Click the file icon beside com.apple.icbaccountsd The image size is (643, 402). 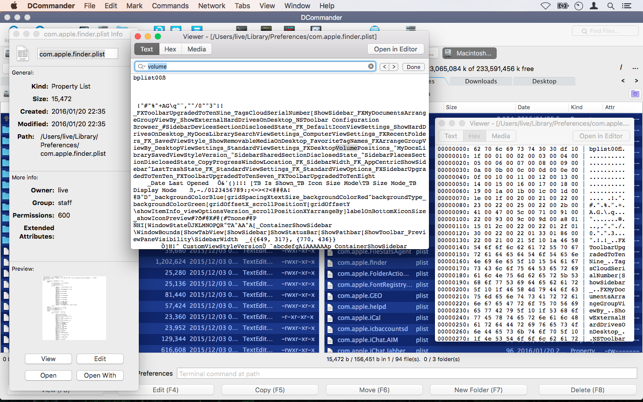[x=330, y=329]
